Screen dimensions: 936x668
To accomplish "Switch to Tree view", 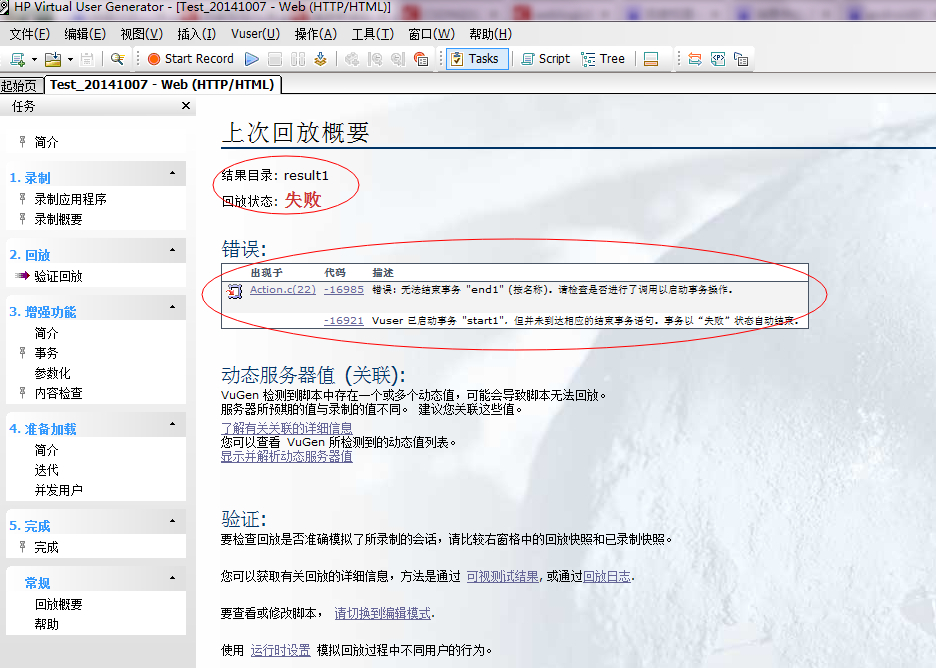I will tap(603, 59).
